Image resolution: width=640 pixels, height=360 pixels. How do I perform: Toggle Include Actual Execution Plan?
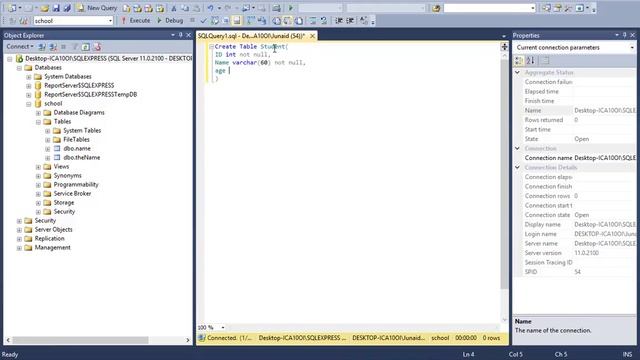[x=251, y=20]
